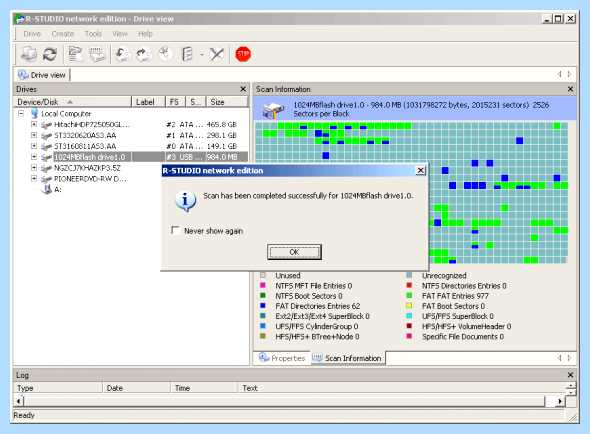Image resolution: width=590 pixels, height=434 pixels.
Task: Click the 465.8 GB size cell
Action: coord(222,125)
